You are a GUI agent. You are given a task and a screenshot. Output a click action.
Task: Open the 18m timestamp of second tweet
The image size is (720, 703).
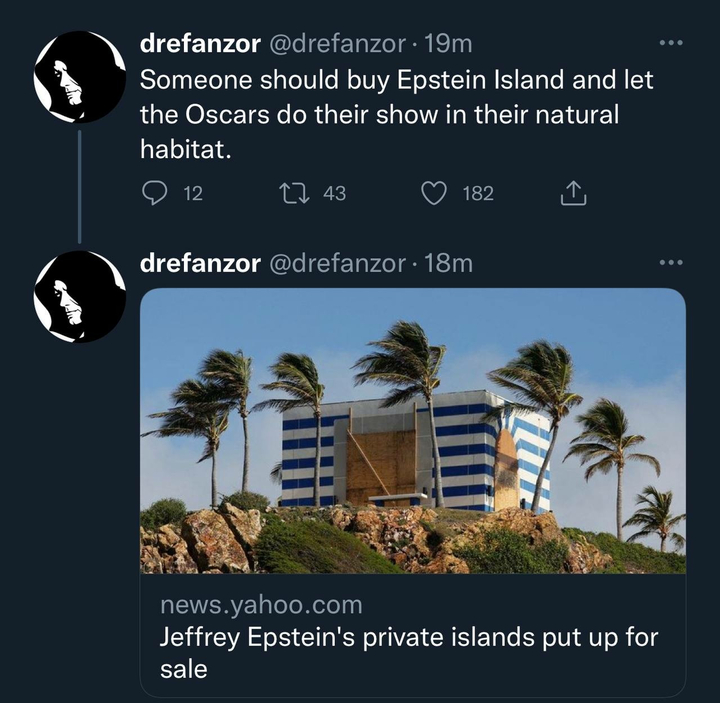click(448, 264)
